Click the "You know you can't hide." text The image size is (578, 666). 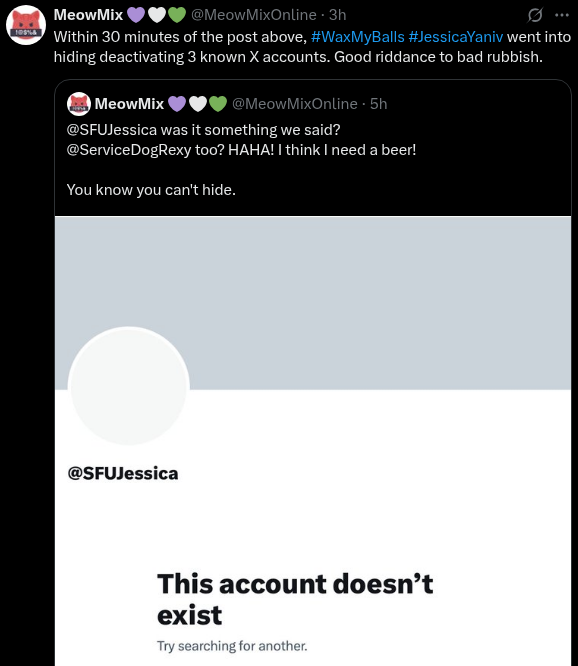(x=151, y=190)
